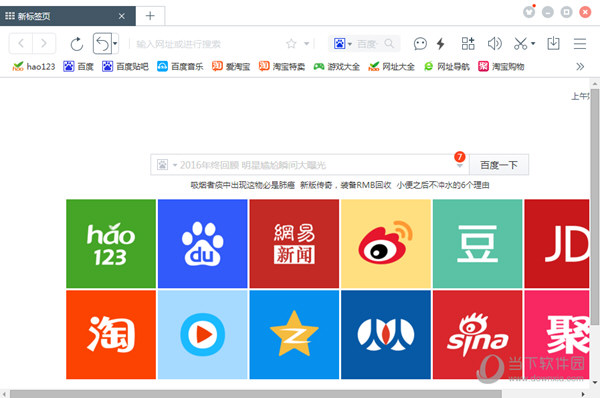
Task: Click the undo closed tab icon
Action: pos(102,44)
